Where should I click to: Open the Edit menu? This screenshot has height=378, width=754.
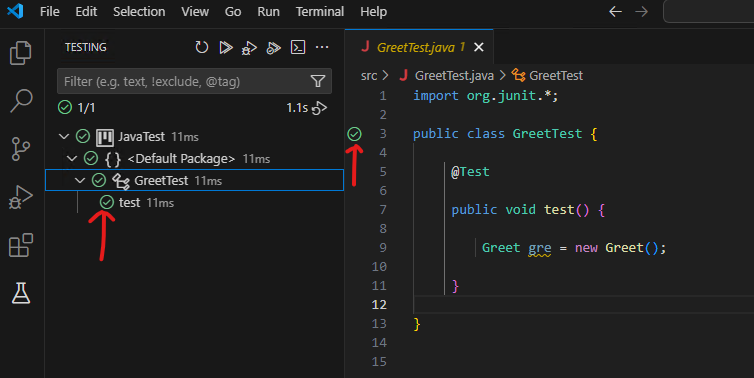click(86, 12)
